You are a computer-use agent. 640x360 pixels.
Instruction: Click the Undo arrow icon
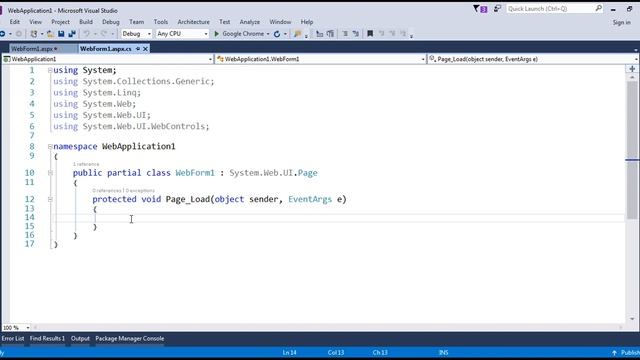pyautogui.click(x=87, y=34)
